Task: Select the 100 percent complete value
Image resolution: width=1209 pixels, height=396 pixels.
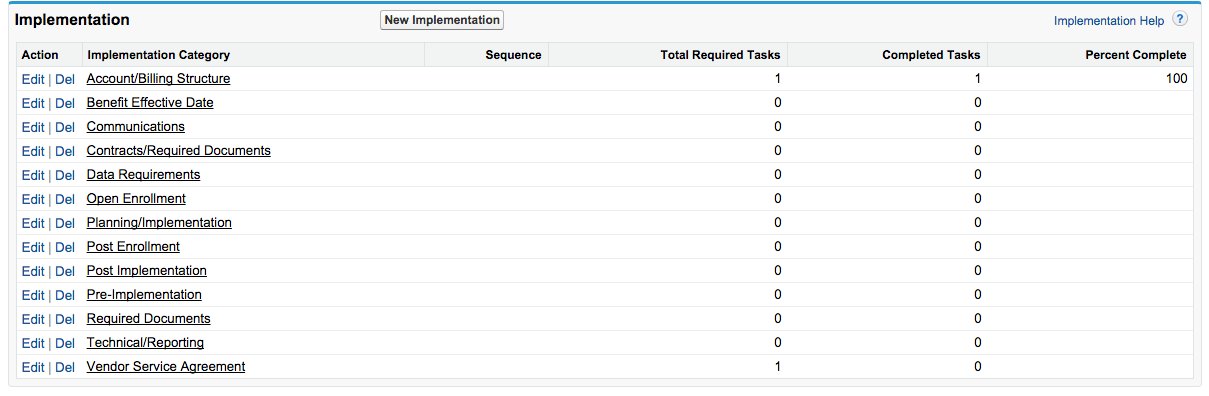Action: coord(1176,79)
